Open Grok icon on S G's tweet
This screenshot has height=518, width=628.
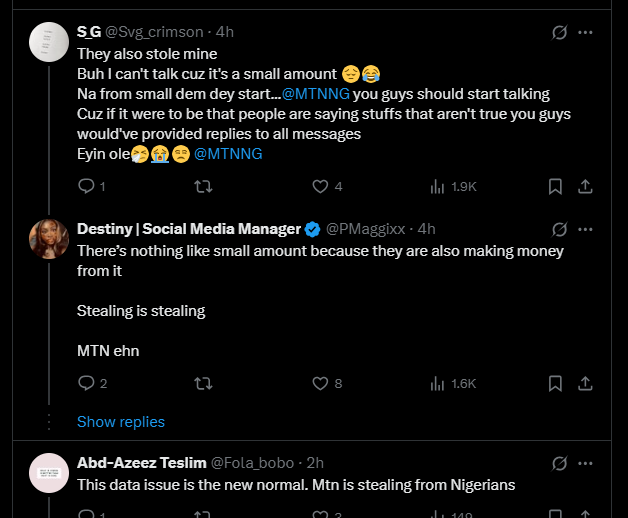pyautogui.click(x=560, y=33)
